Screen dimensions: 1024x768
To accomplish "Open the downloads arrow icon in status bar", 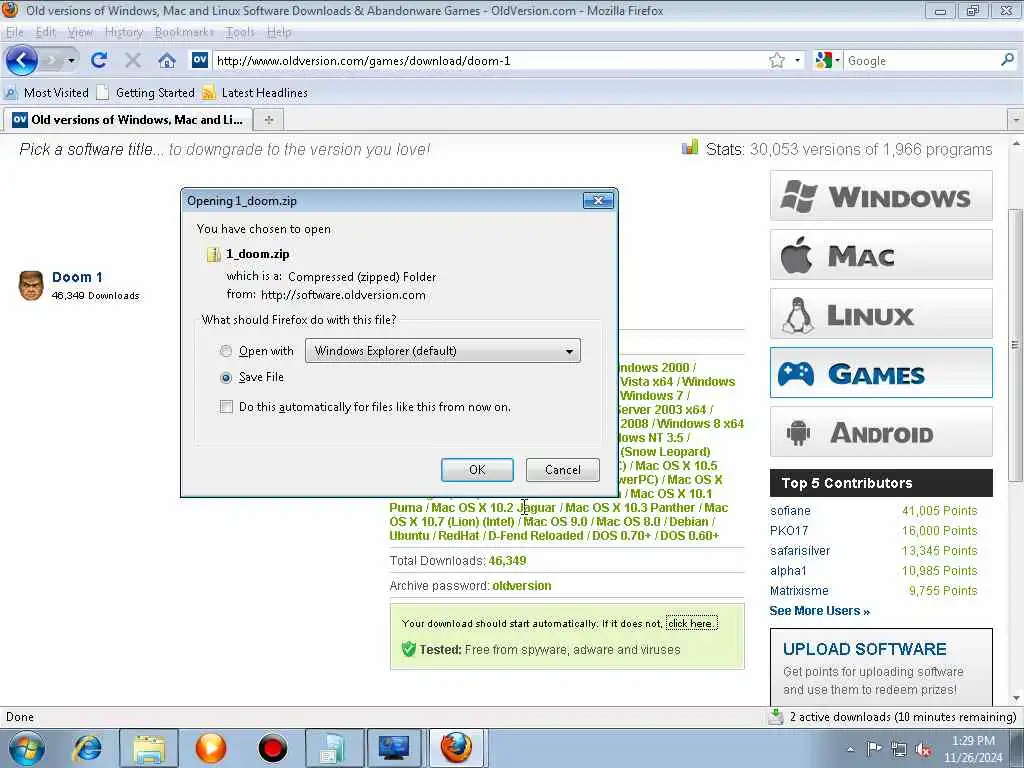I will point(775,716).
